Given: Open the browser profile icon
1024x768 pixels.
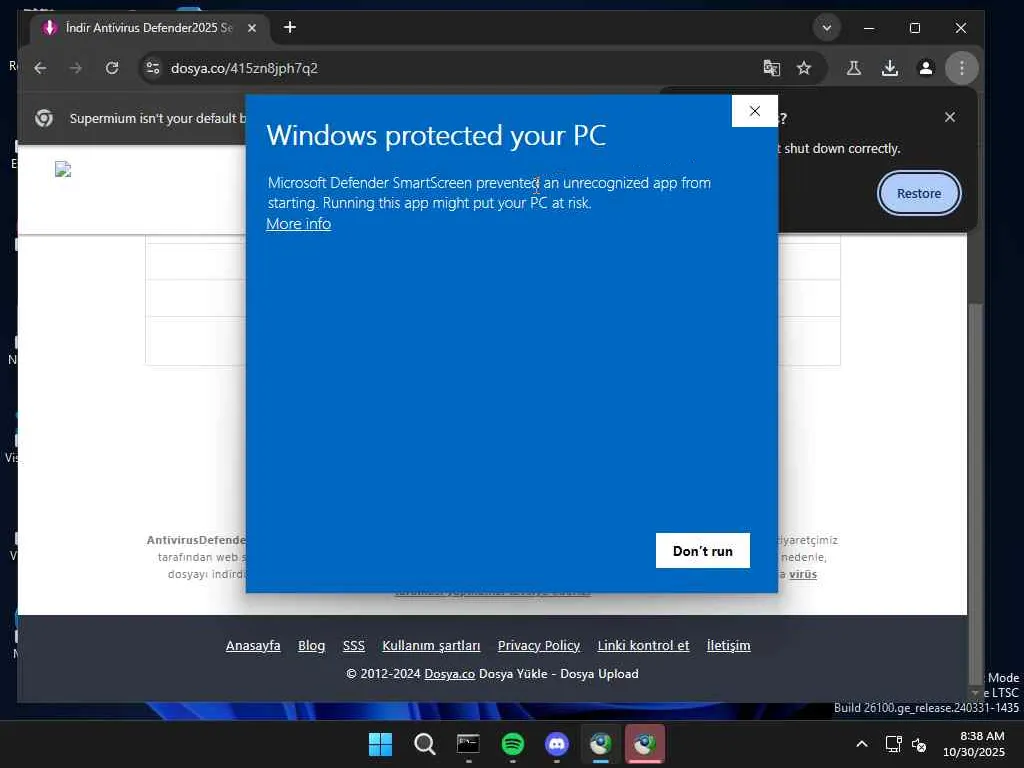Looking at the screenshot, I should [925, 68].
